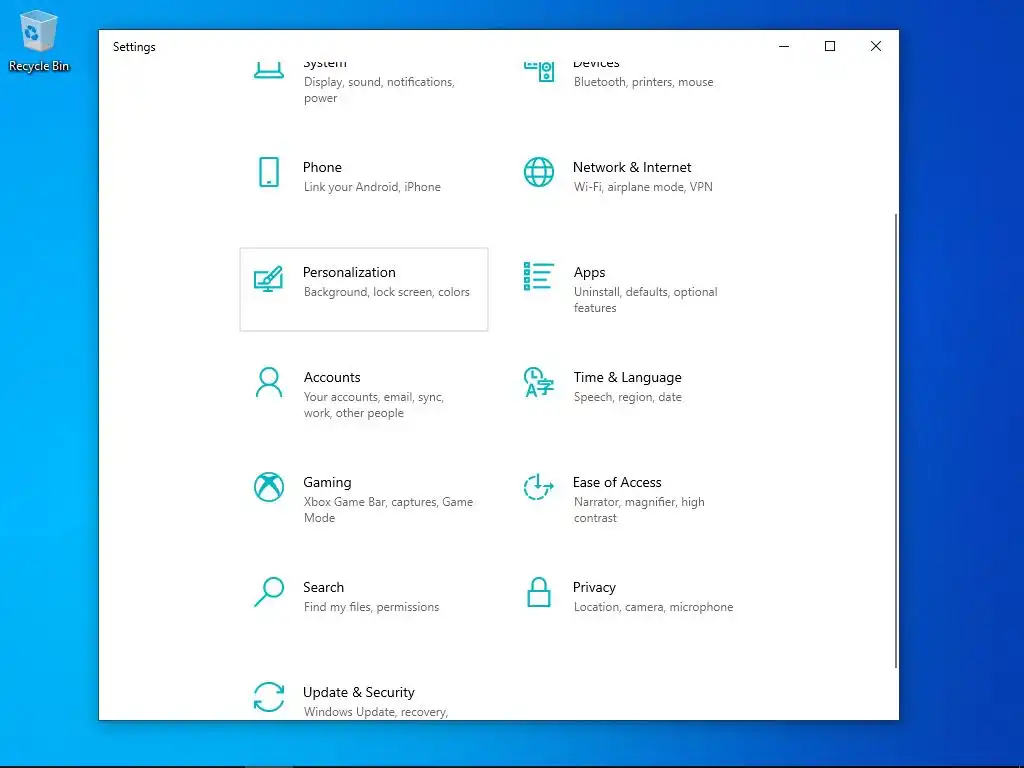
Task: Click the Gaming Xbox icon
Action: (268, 487)
